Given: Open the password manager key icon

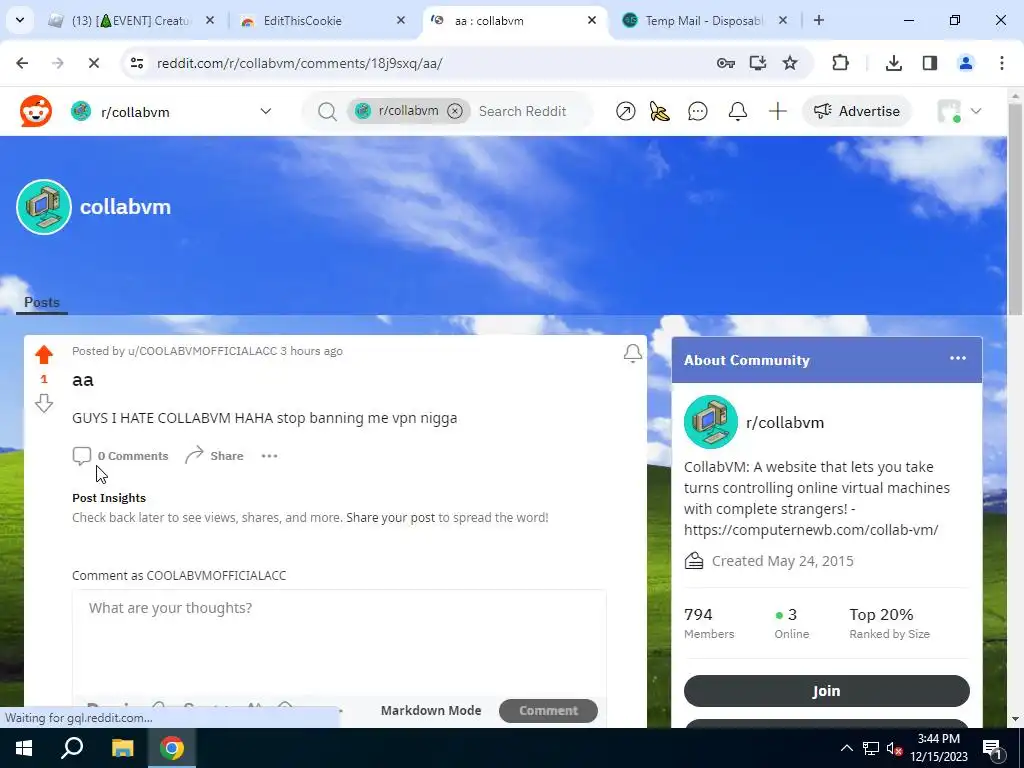Looking at the screenshot, I should pyautogui.click(x=726, y=63).
